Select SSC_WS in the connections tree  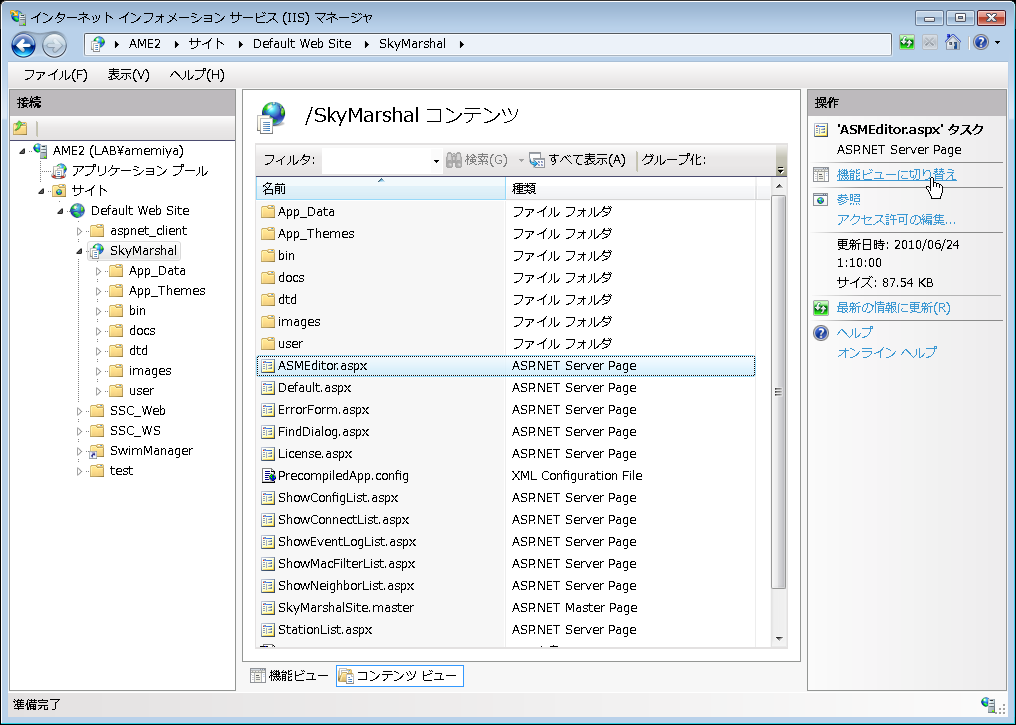tap(135, 431)
